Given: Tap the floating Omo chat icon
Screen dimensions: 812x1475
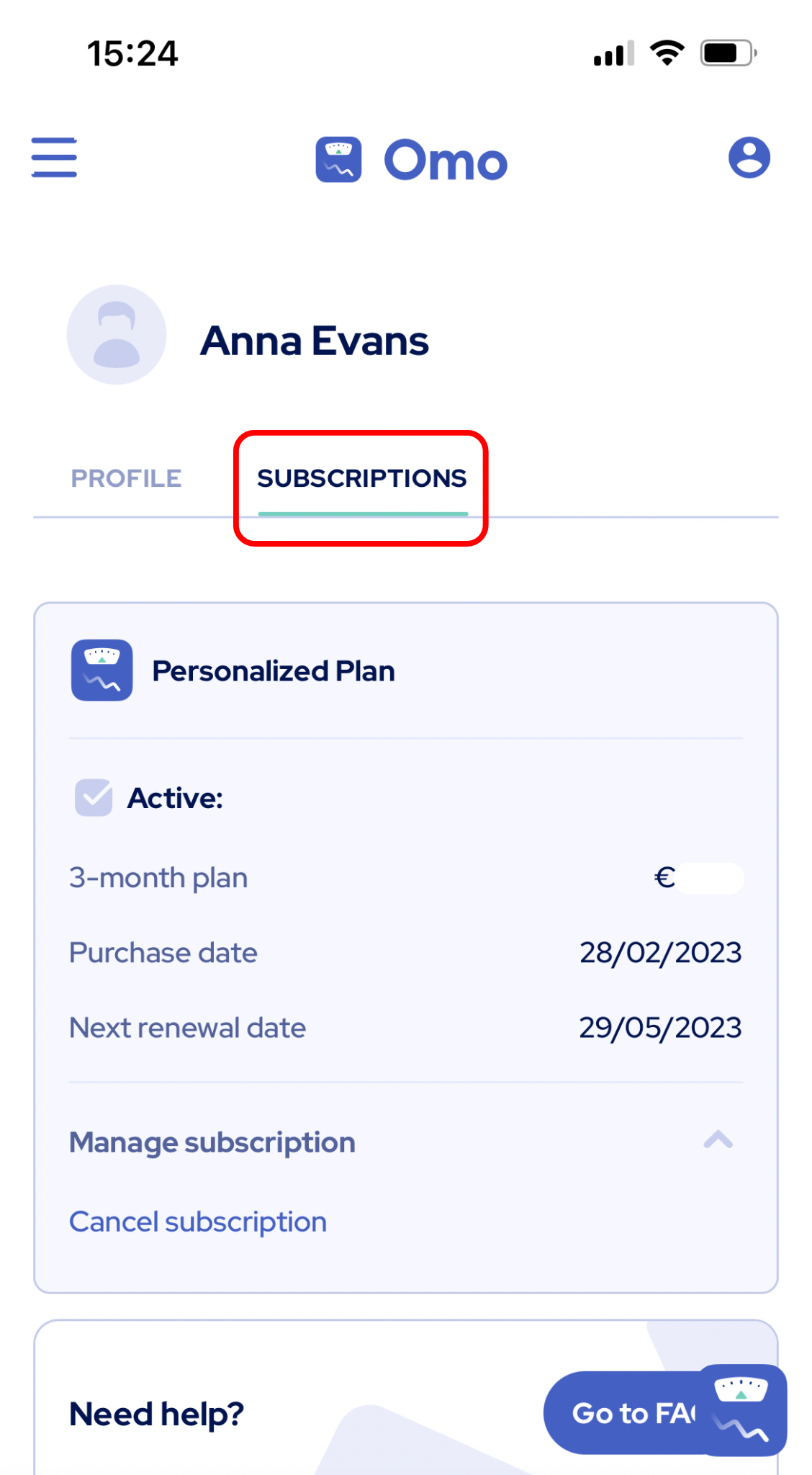Looking at the screenshot, I should 741,1409.
